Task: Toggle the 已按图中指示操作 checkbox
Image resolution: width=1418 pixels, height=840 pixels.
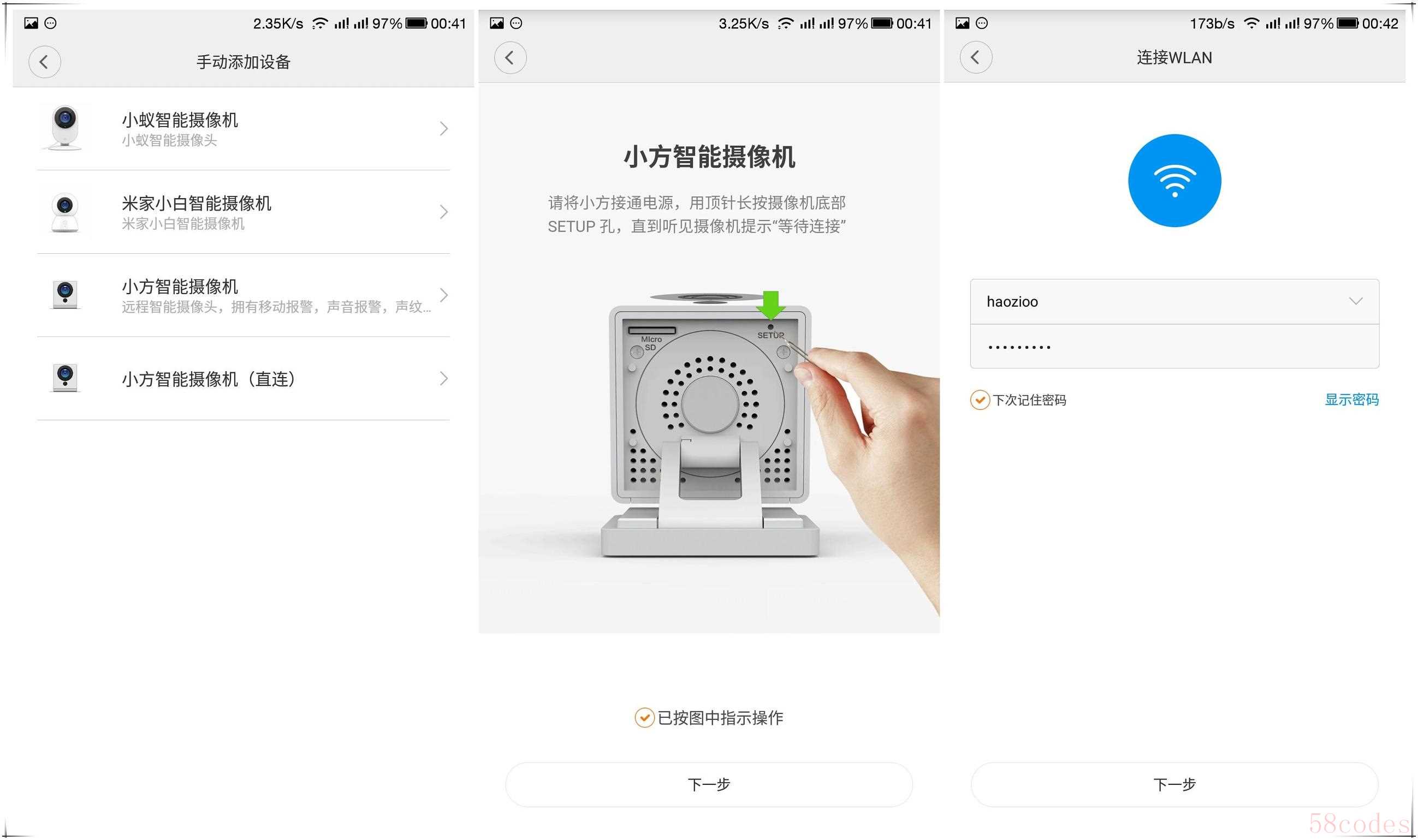Action: click(x=644, y=718)
